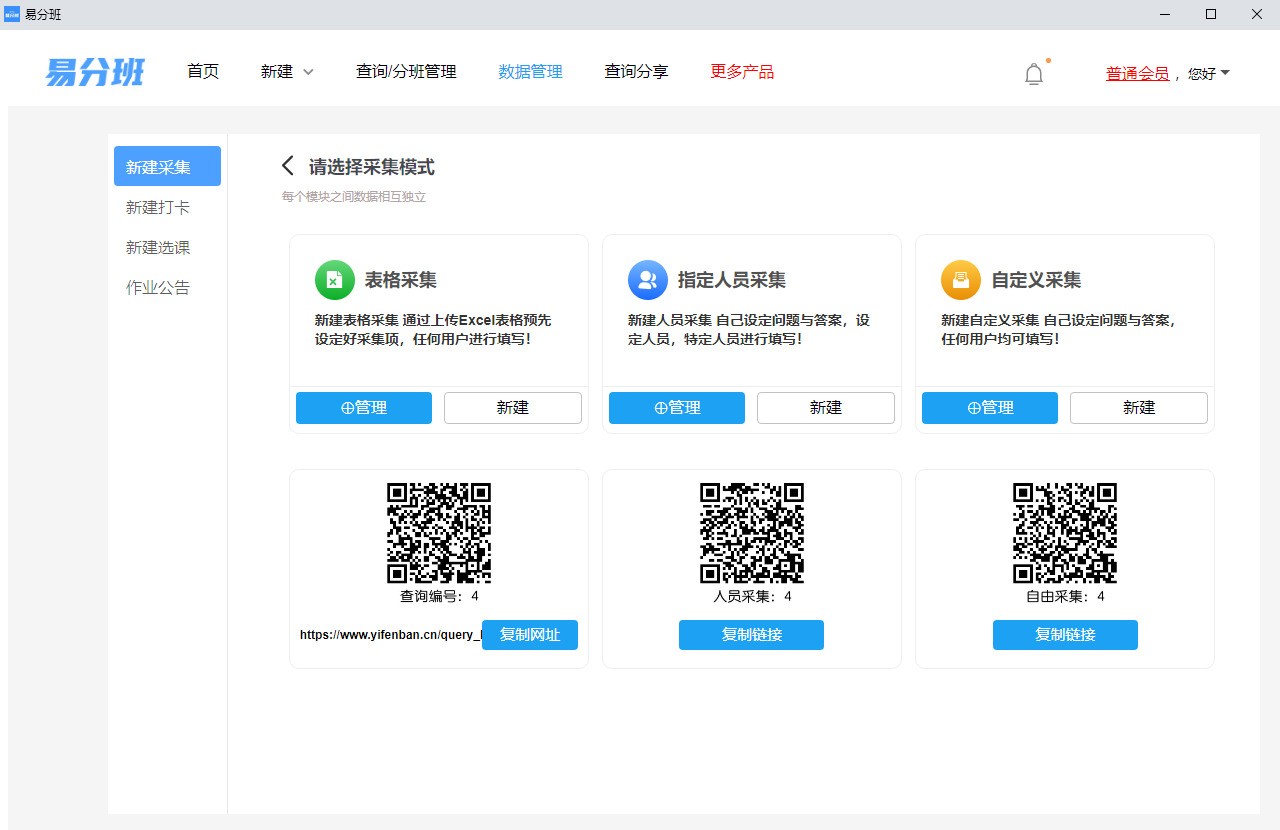Screen dimensions: 1280x830
Task: Click 复制链接 under 人员采集
Action: [752, 635]
